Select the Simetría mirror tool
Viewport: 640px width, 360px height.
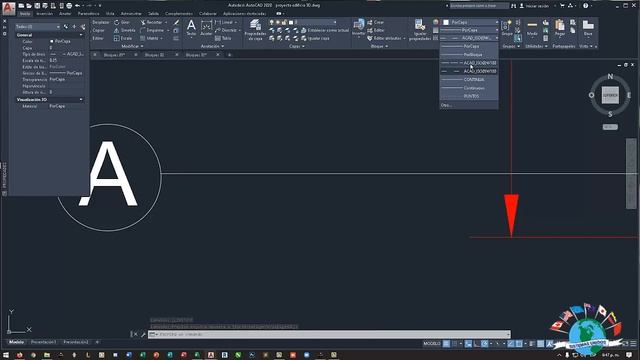[x=124, y=30]
